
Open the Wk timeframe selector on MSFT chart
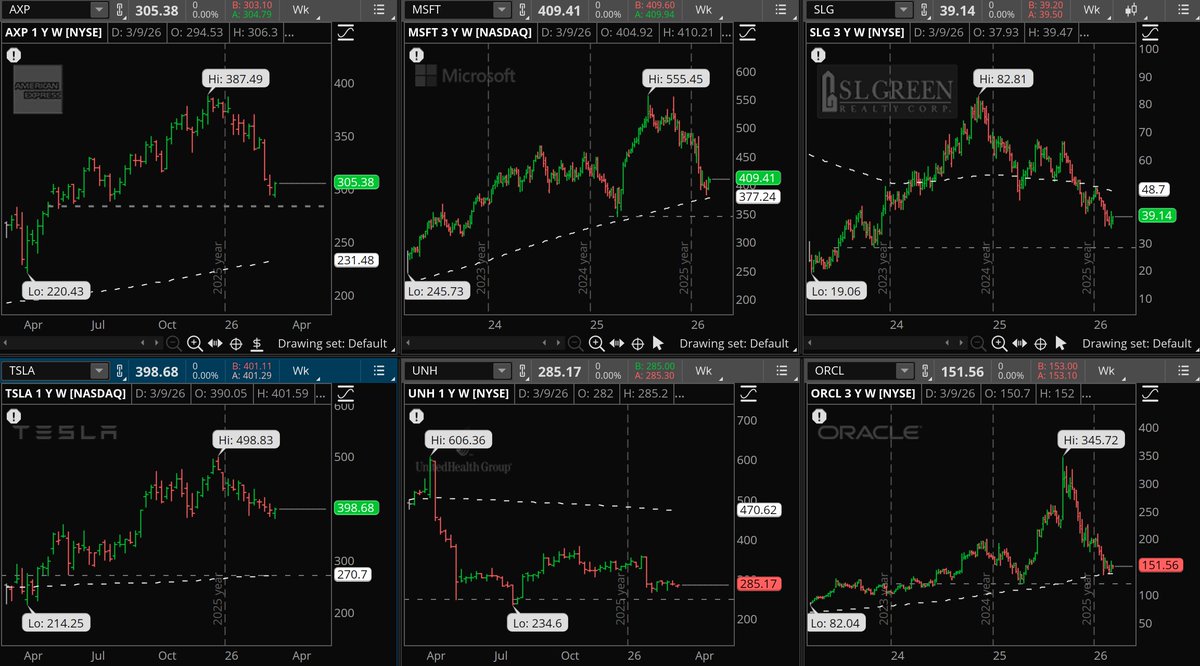(705, 10)
